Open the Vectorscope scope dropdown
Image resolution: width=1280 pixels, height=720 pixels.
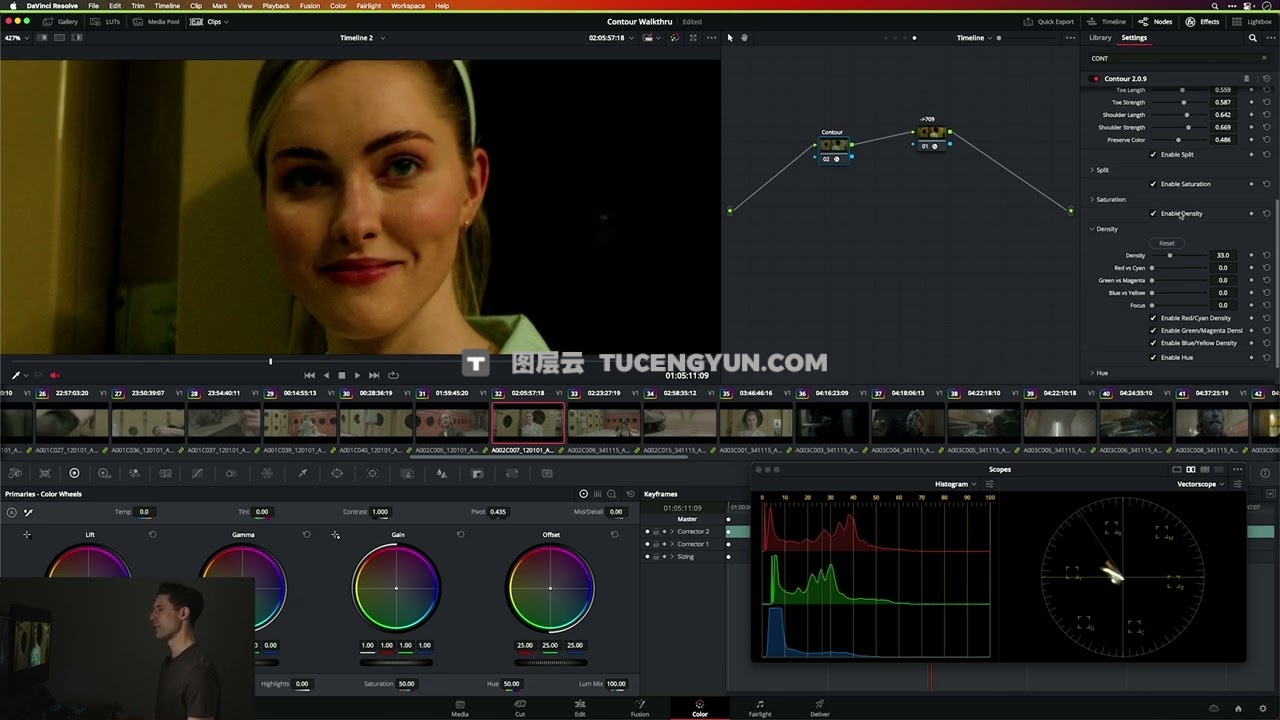coord(1200,484)
